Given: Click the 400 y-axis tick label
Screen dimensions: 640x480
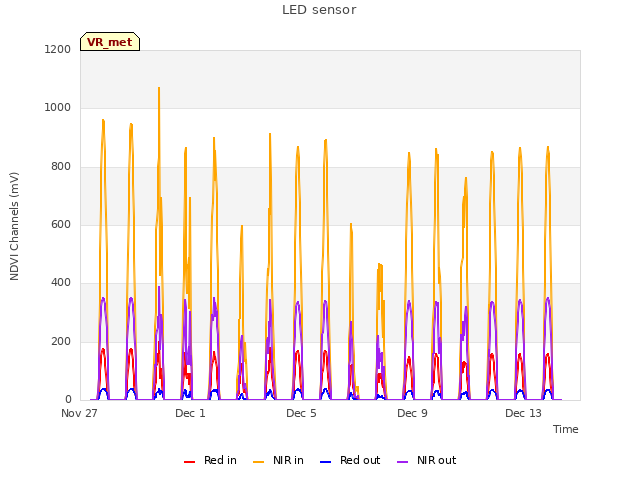Looking at the screenshot, I should (x=61, y=282).
